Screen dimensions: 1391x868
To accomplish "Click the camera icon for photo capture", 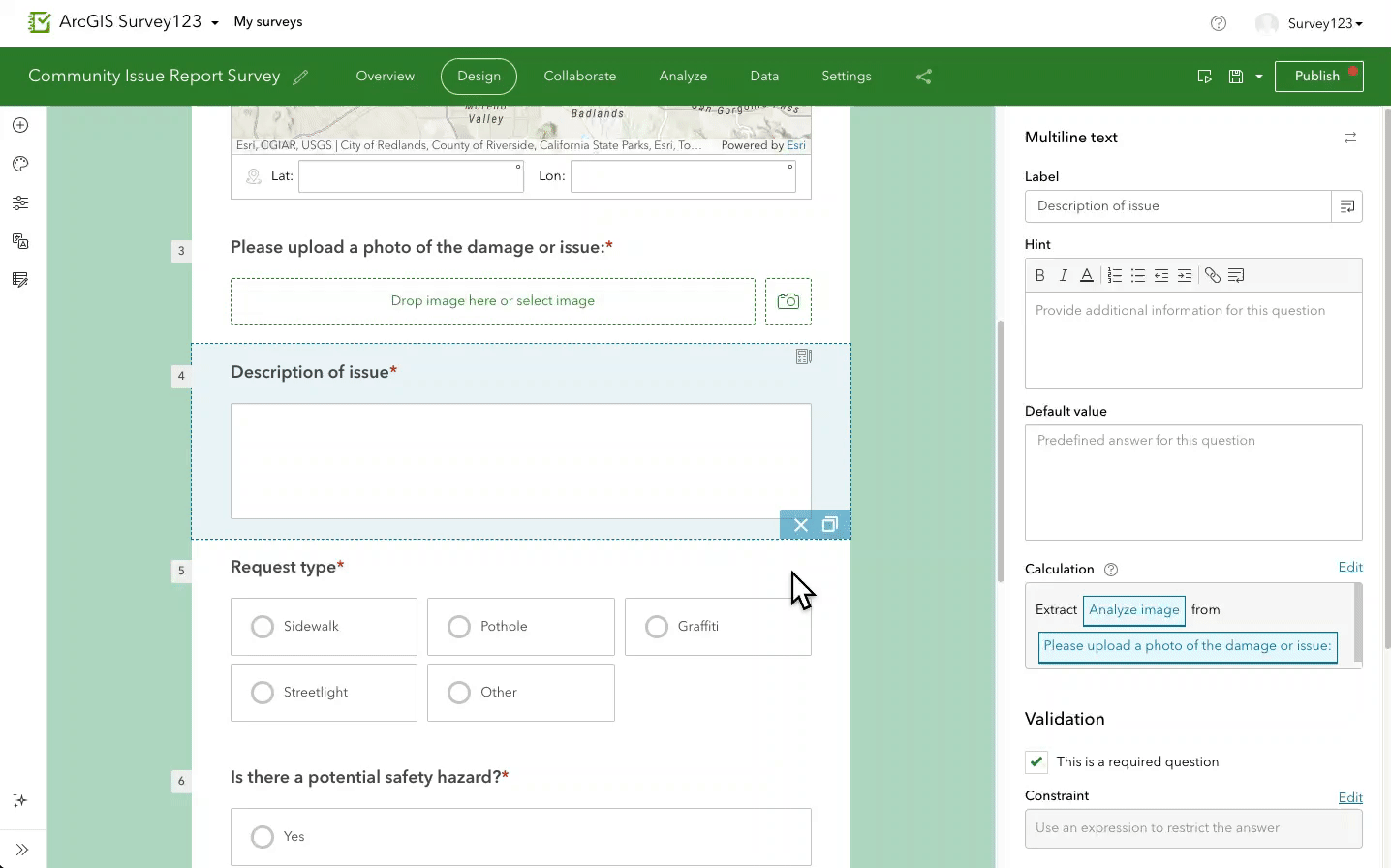I will coord(788,300).
